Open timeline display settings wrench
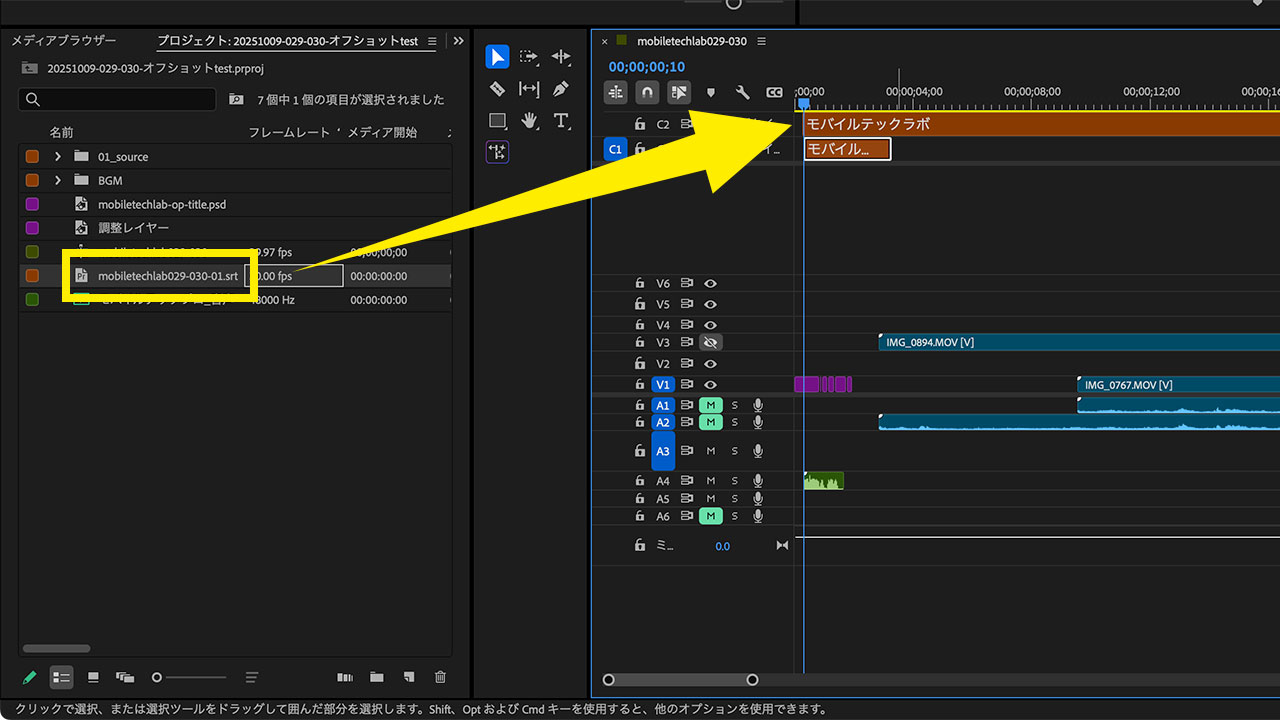Screen dimensions: 1280x720 pyautogui.click(x=742, y=92)
